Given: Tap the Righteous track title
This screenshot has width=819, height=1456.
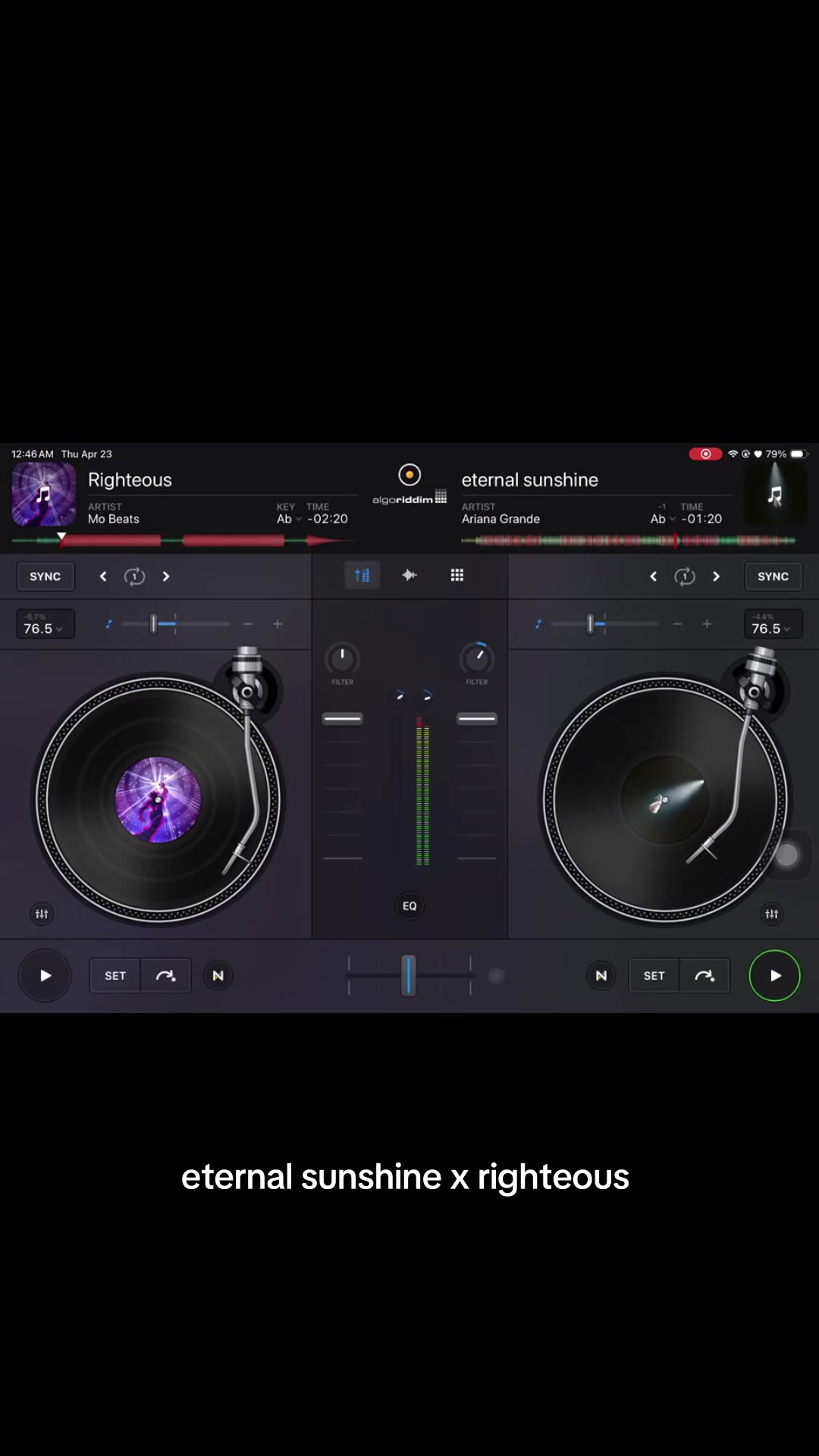Looking at the screenshot, I should 130,480.
